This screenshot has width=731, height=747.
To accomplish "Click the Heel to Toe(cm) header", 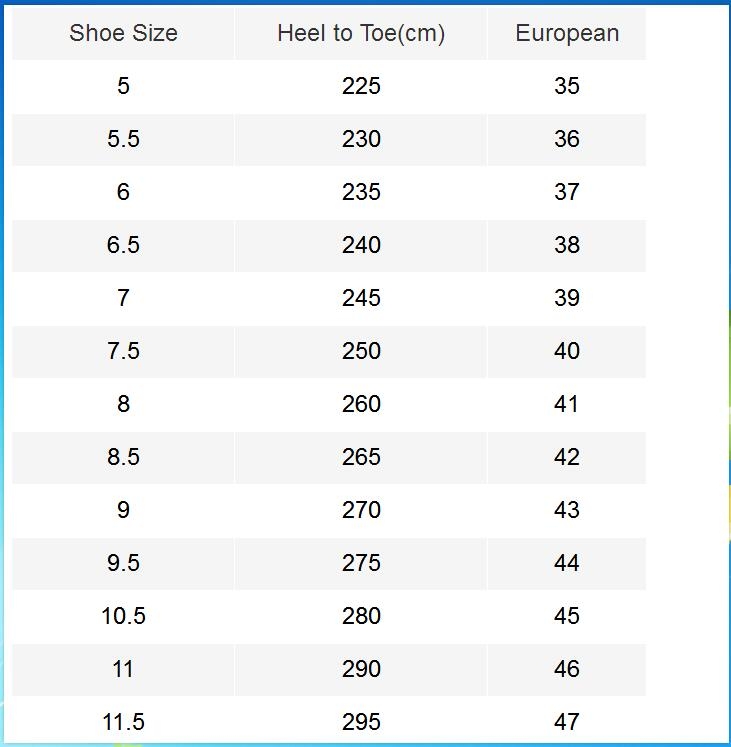I will (x=361, y=33).
